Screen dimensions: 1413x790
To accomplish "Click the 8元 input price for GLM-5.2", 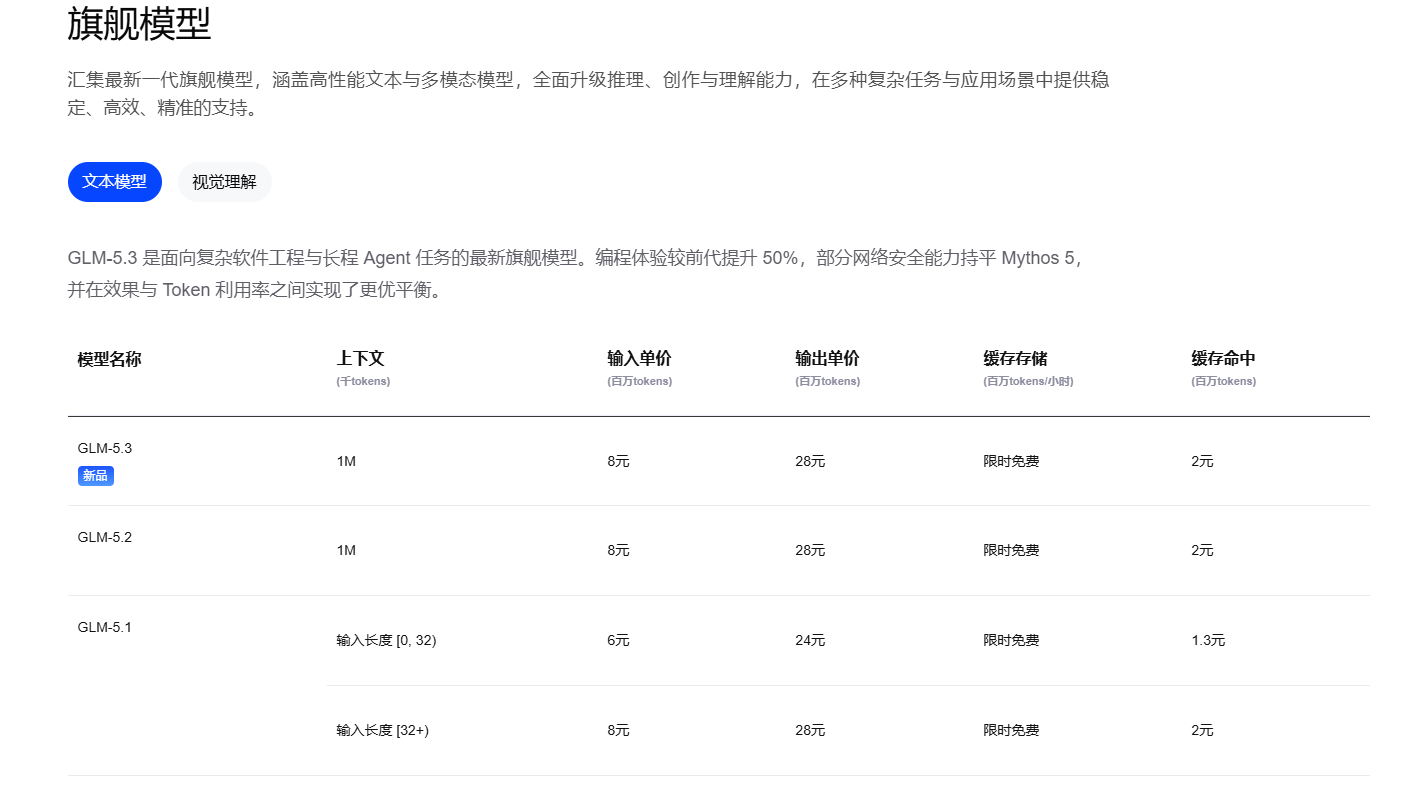I will click(618, 550).
